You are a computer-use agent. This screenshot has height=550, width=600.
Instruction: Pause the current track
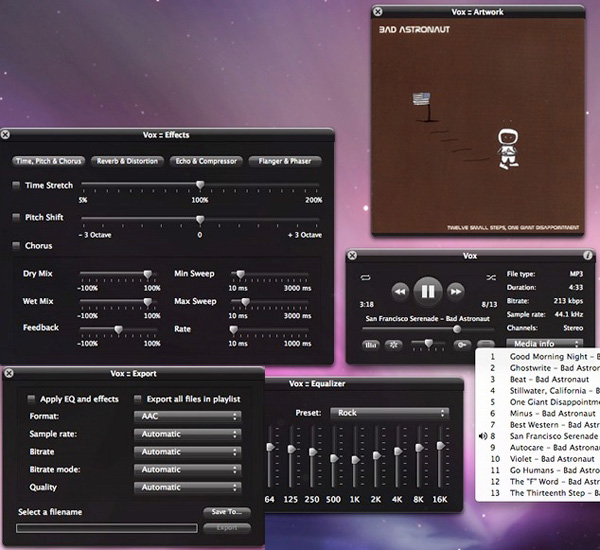coord(427,291)
